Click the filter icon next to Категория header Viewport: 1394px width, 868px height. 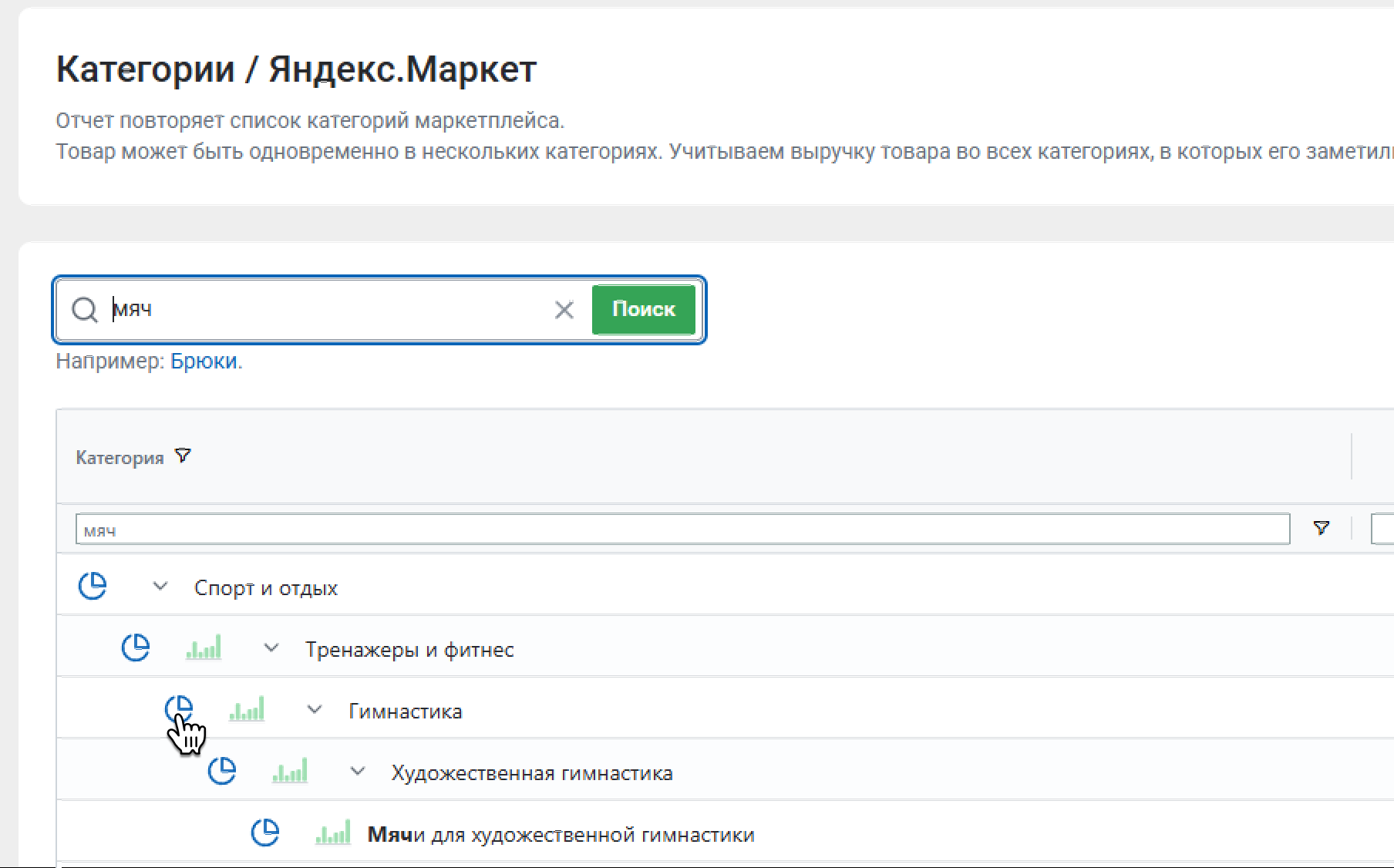click(183, 456)
